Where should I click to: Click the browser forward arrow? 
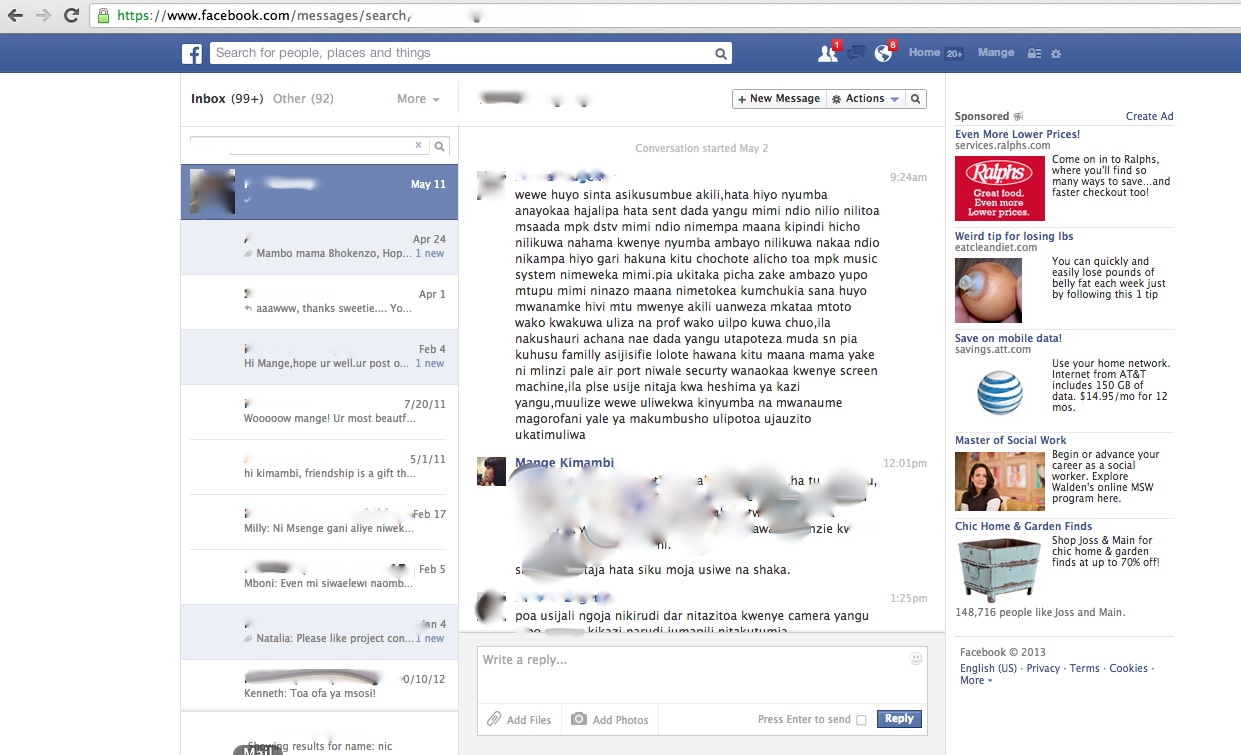(43, 15)
